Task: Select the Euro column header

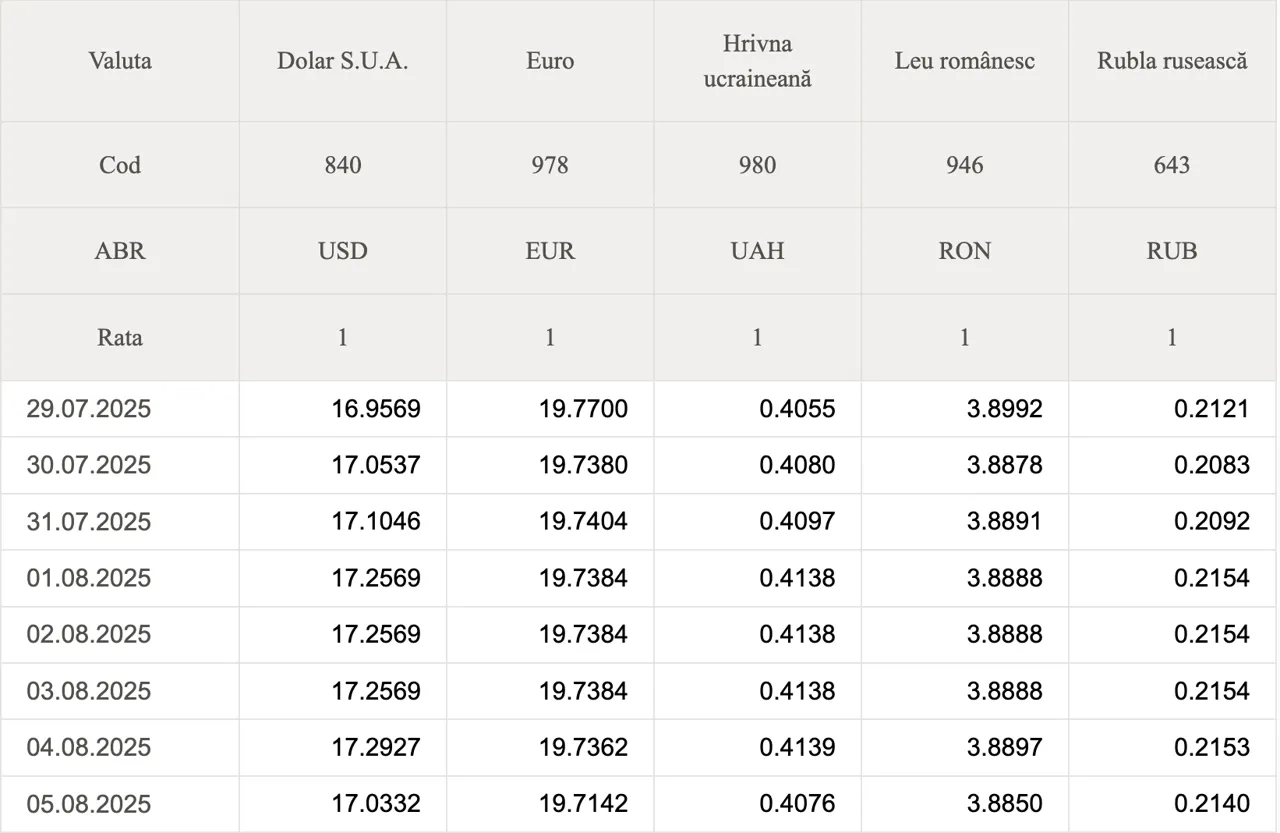Action: pos(550,61)
